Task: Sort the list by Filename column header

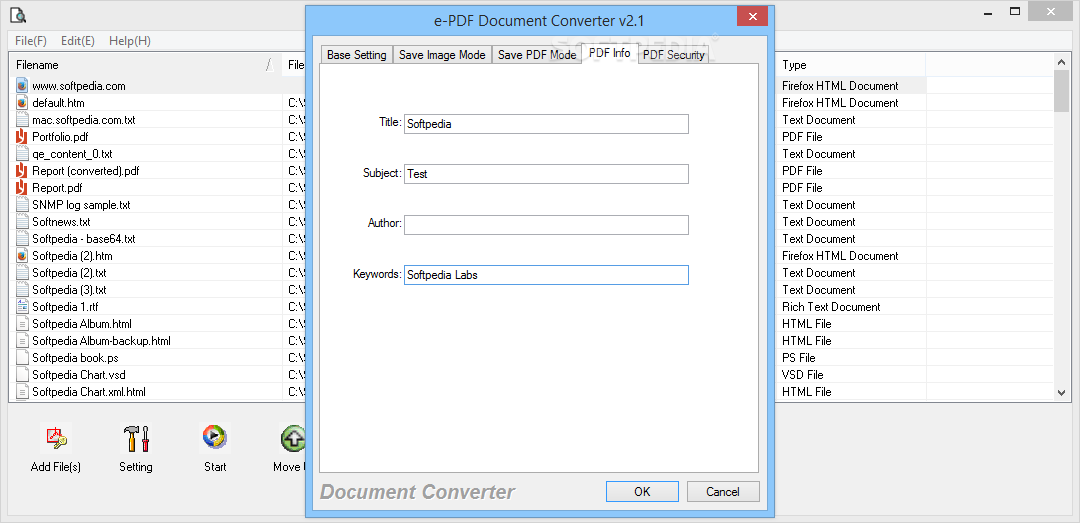Action: click(x=145, y=65)
